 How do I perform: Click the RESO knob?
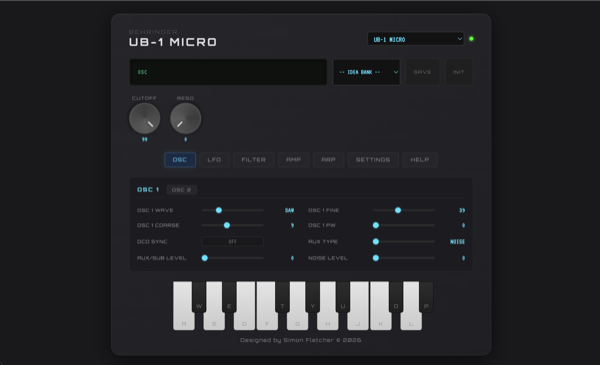pos(186,118)
